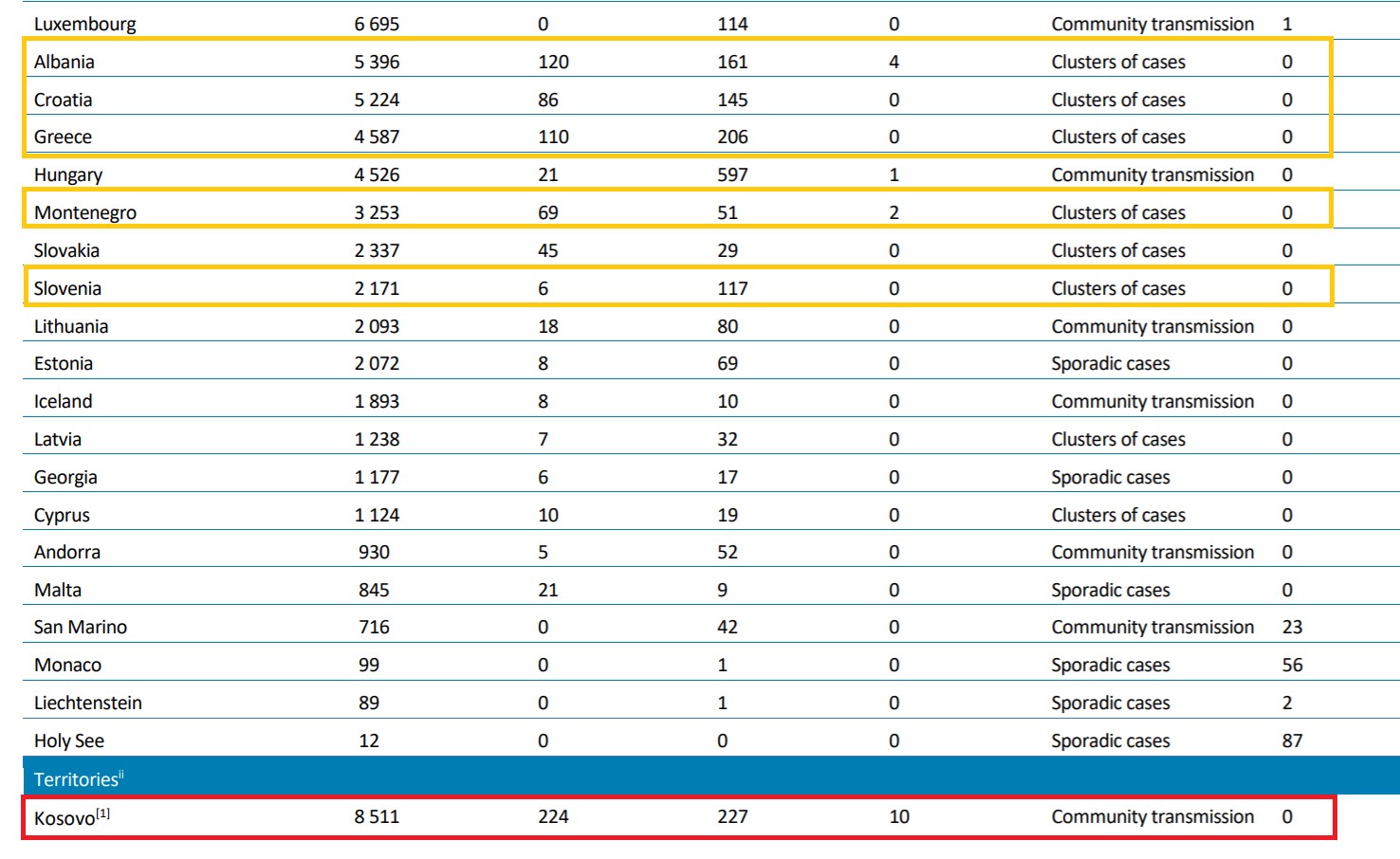Click the Montenegro country name

pyautogui.click(x=84, y=212)
